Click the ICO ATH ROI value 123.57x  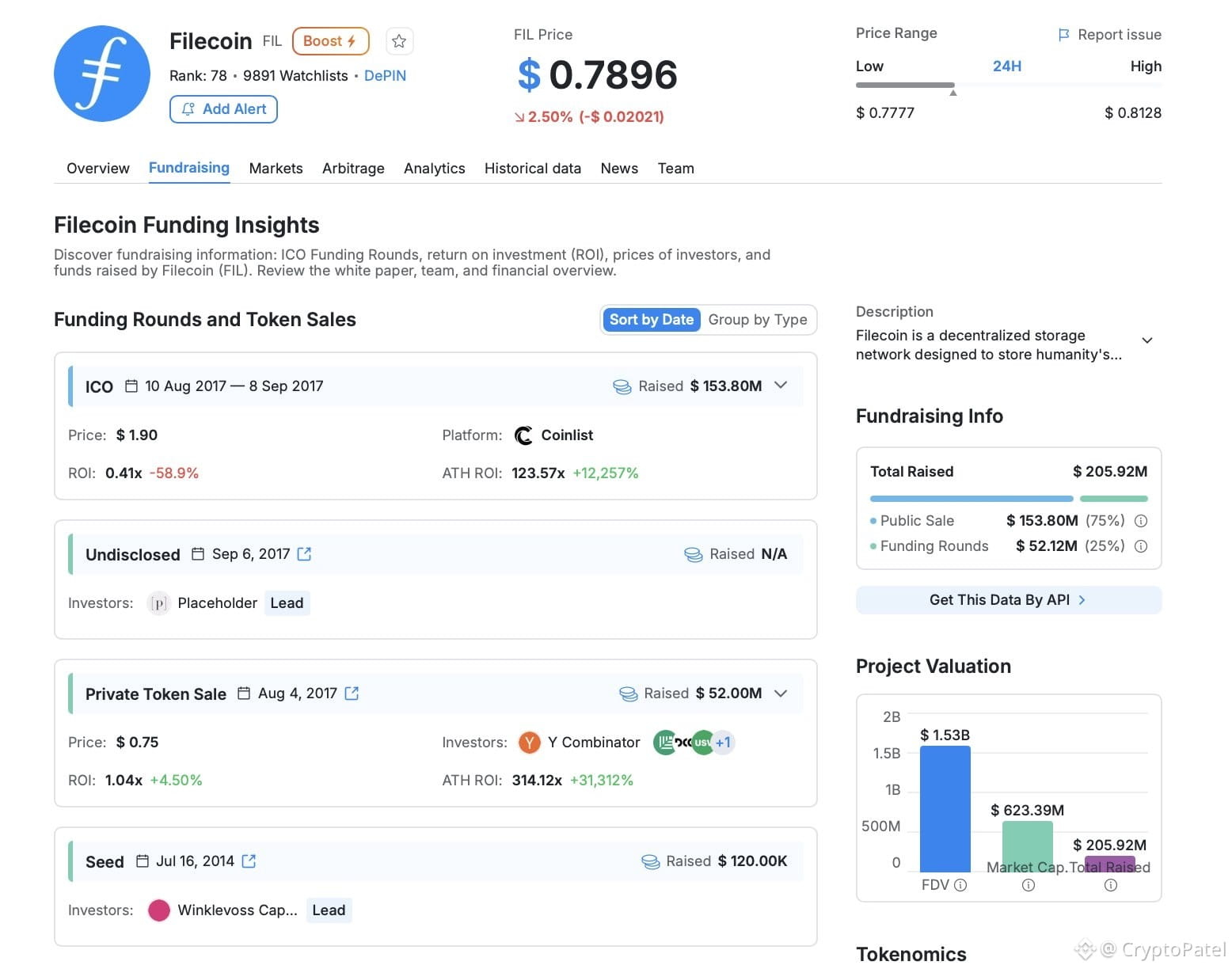(538, 473)
